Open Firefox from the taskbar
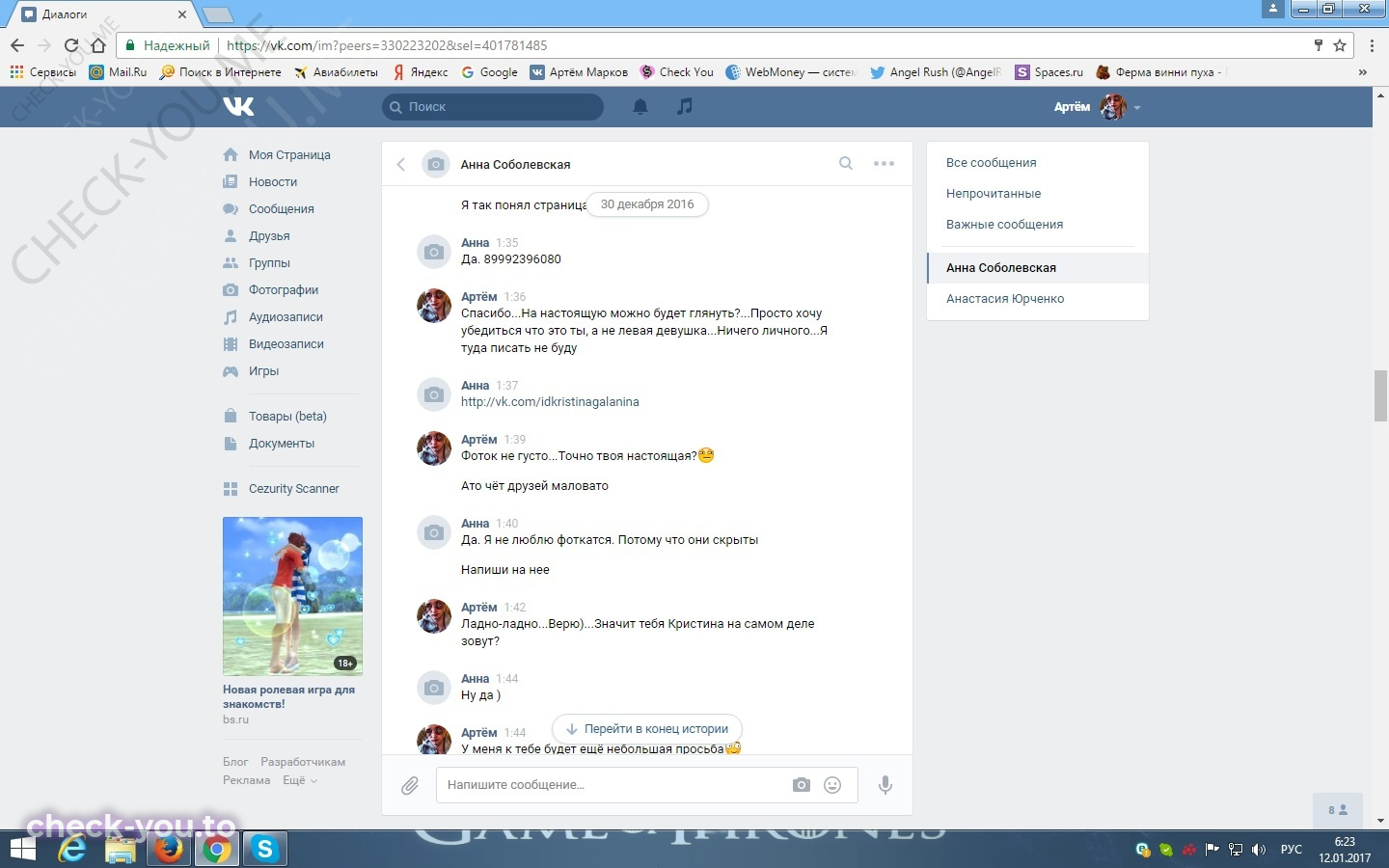1389x868 pixels. pyautogui.click(x=169, y=850)
